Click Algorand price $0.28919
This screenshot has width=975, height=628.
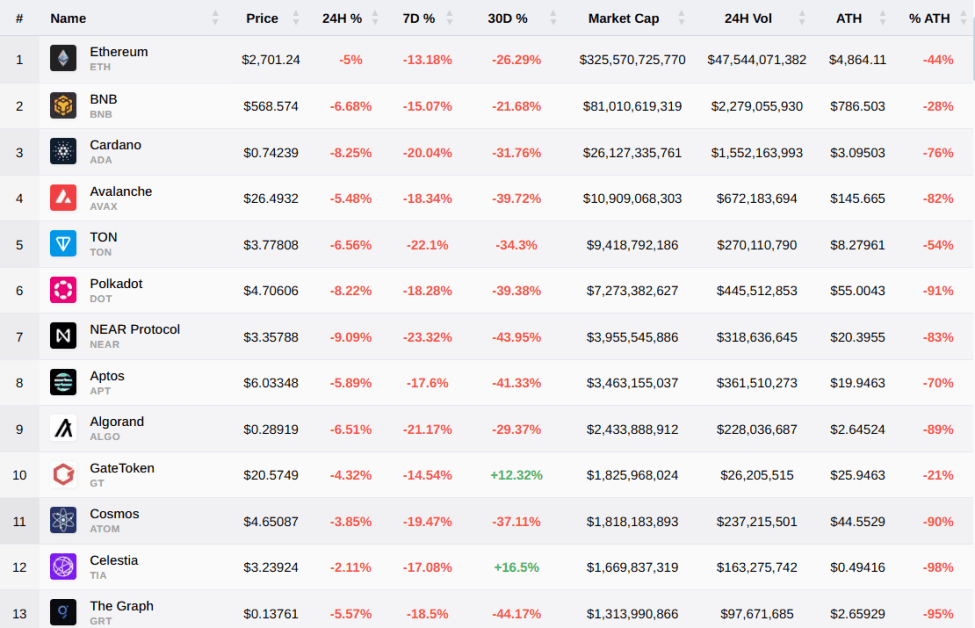270,429
